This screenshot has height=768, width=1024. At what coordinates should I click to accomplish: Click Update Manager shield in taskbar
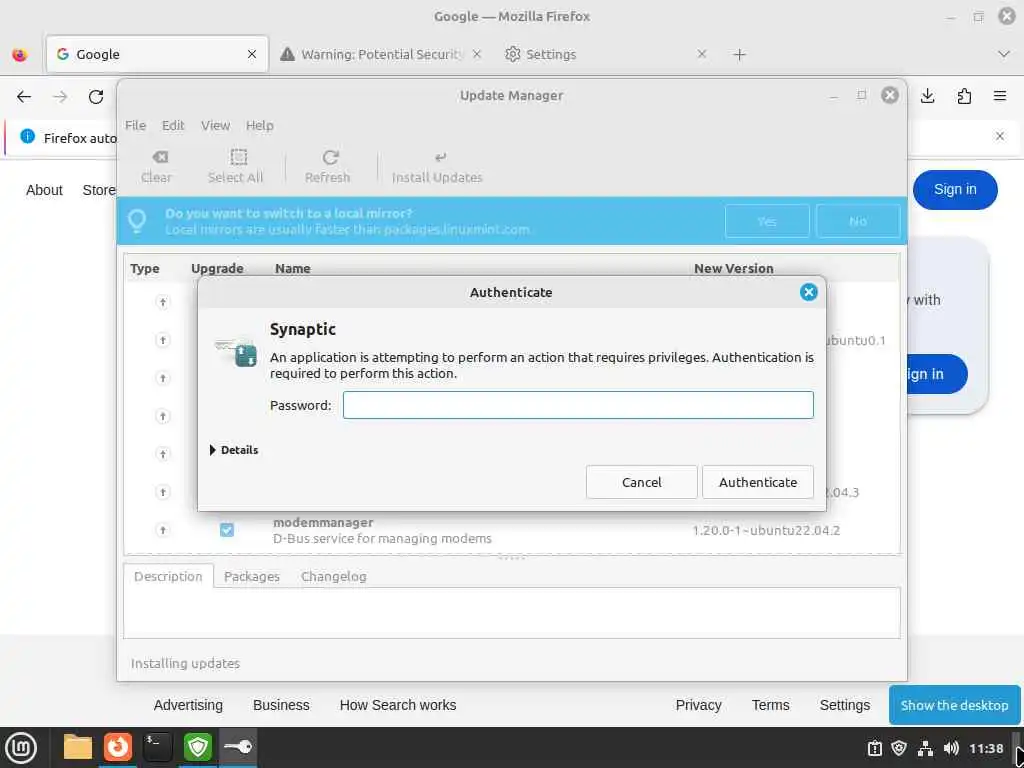pos(197,748)
